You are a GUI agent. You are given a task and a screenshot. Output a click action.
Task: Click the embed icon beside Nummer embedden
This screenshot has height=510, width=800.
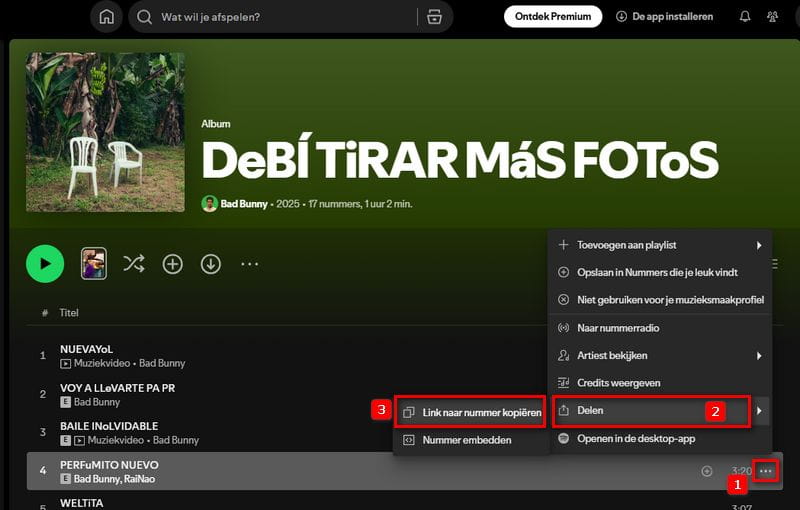pos(409,440)
